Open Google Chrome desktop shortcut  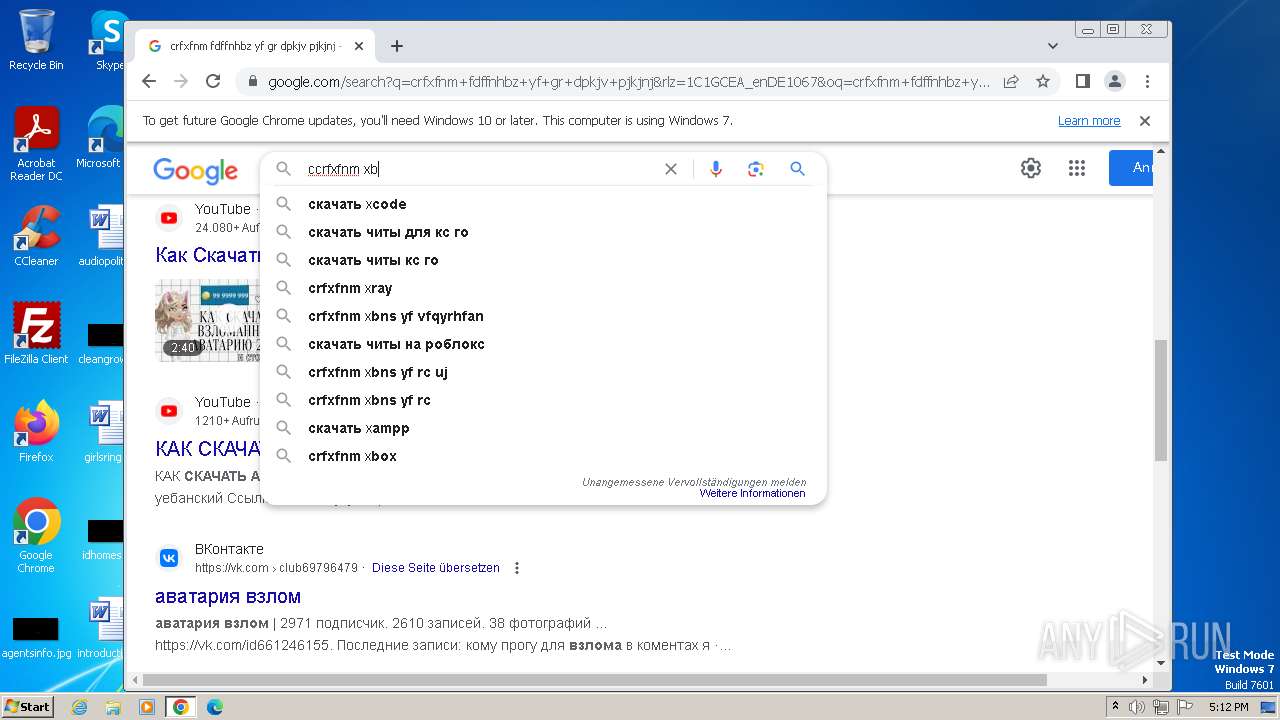tap(36, 535)
